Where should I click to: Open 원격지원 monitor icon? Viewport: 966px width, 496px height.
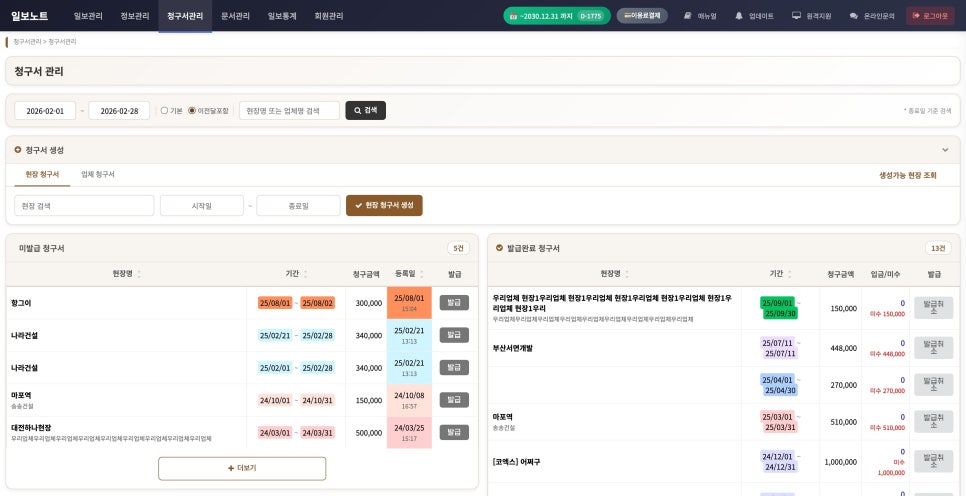coord(796,16)
